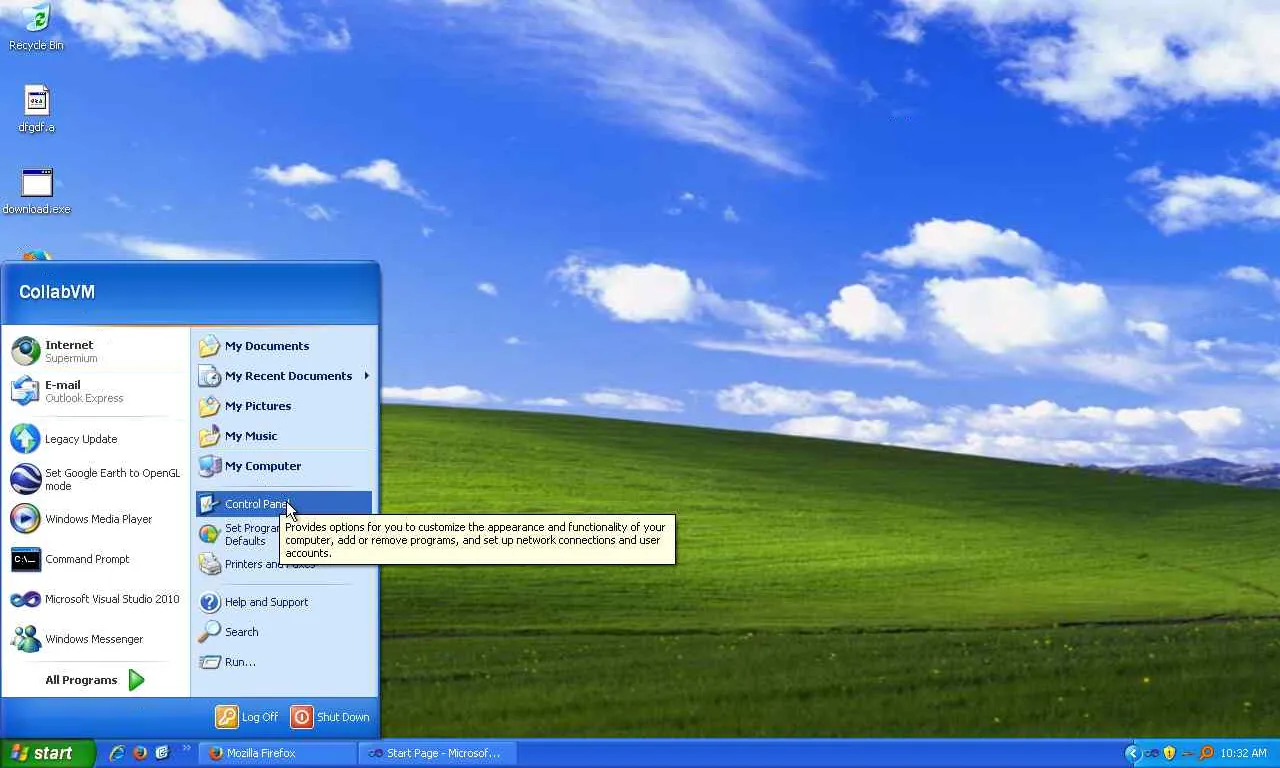The image size is (1280, 768).
Task: Switch to the Mozilla Firefox taskbar button
Action: coord(278,753)
